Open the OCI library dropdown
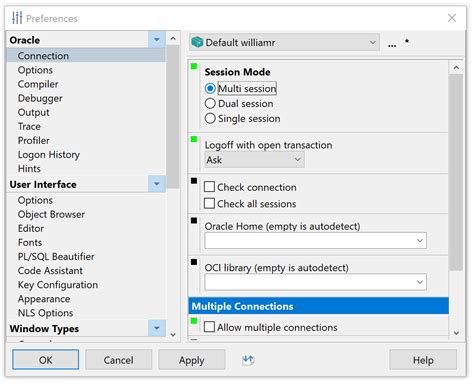 (x=315, y=282)
